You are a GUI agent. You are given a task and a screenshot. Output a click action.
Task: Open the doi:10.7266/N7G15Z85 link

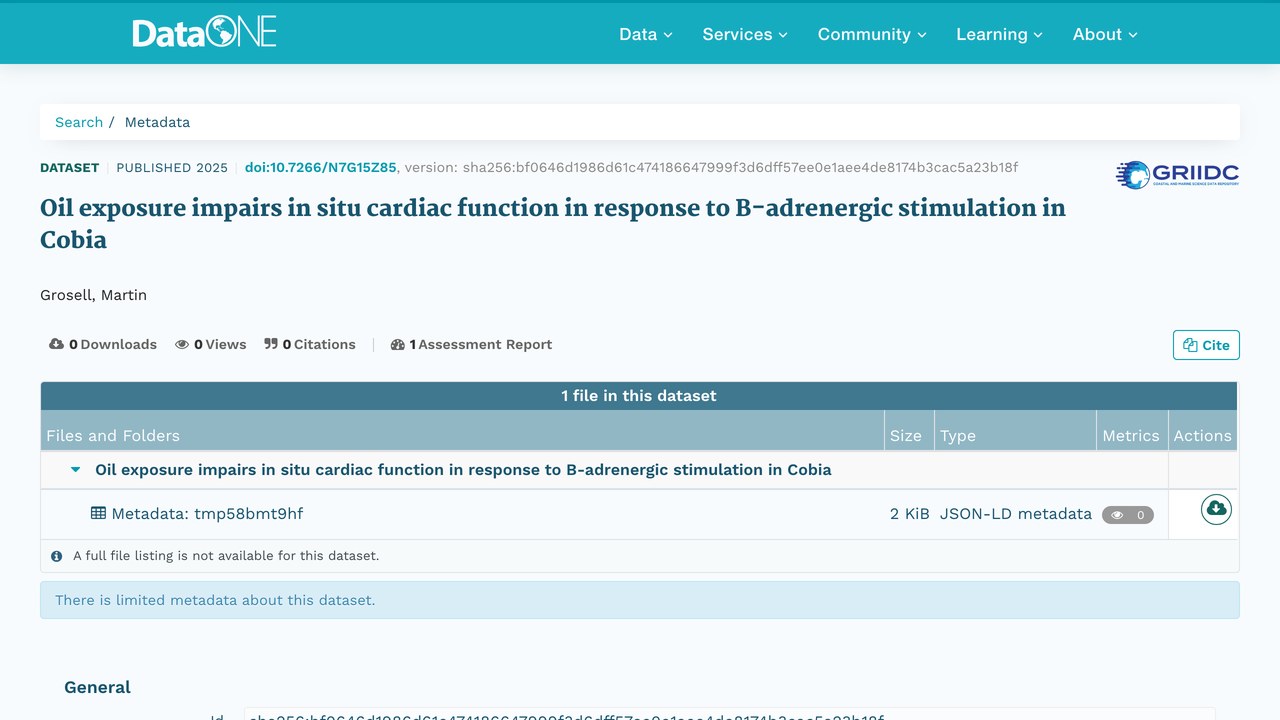[x=320, y=167]
